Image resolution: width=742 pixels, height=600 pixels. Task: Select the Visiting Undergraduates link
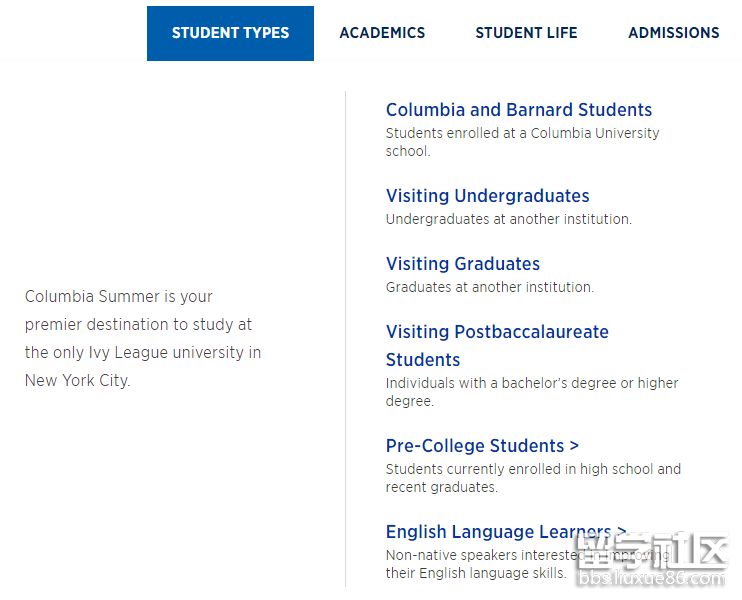487,196
